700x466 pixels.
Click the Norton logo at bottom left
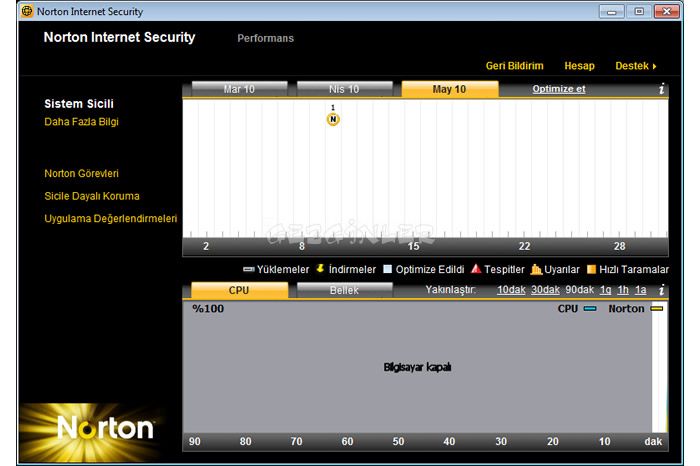105,429
